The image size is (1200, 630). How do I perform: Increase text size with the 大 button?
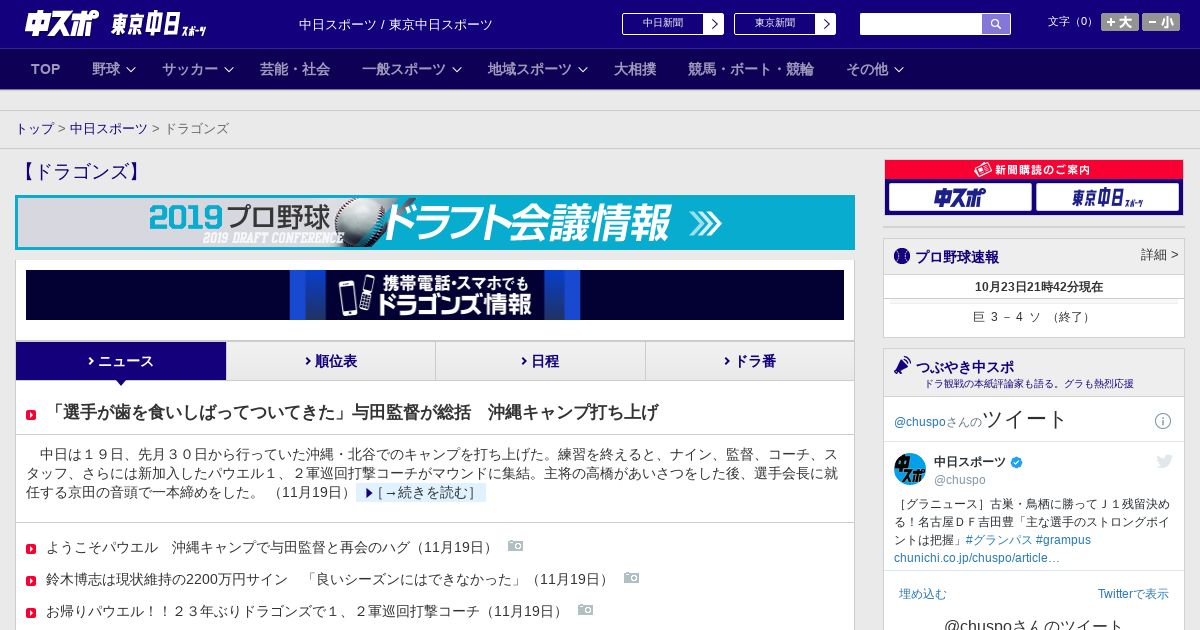(1119, 22)
